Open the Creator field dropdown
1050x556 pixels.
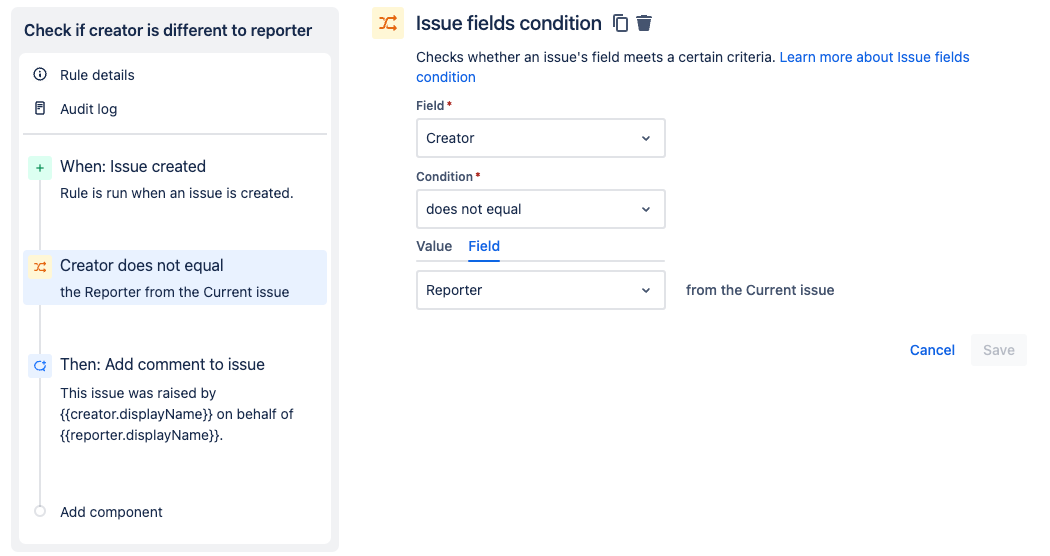[x=540, y=138]
